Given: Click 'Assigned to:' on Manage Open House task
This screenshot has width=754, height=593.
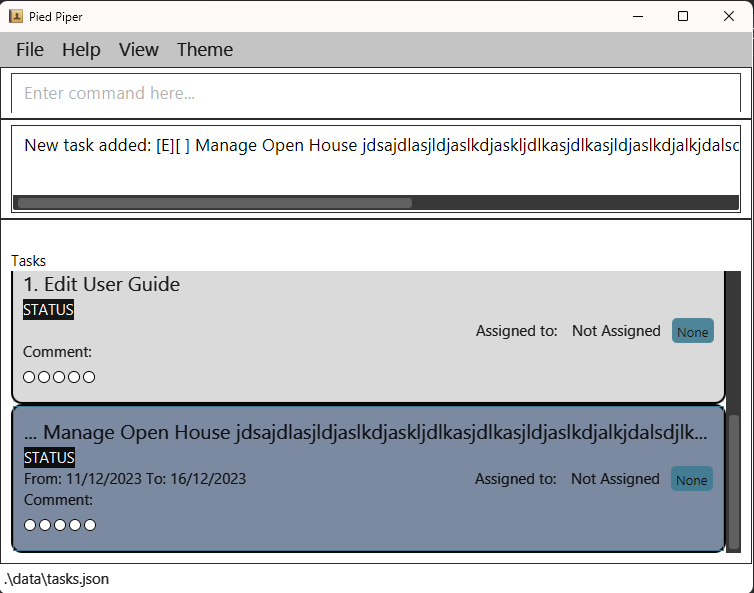Looking at the screenshot, I should 515,479.
